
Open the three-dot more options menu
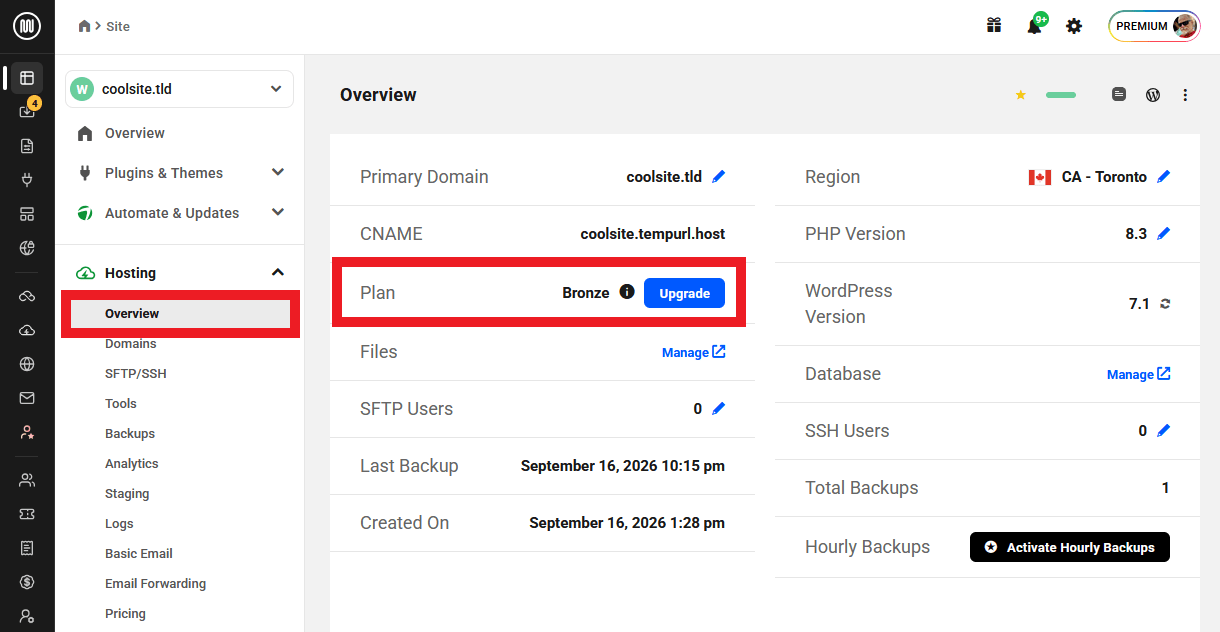(1186, 95)
